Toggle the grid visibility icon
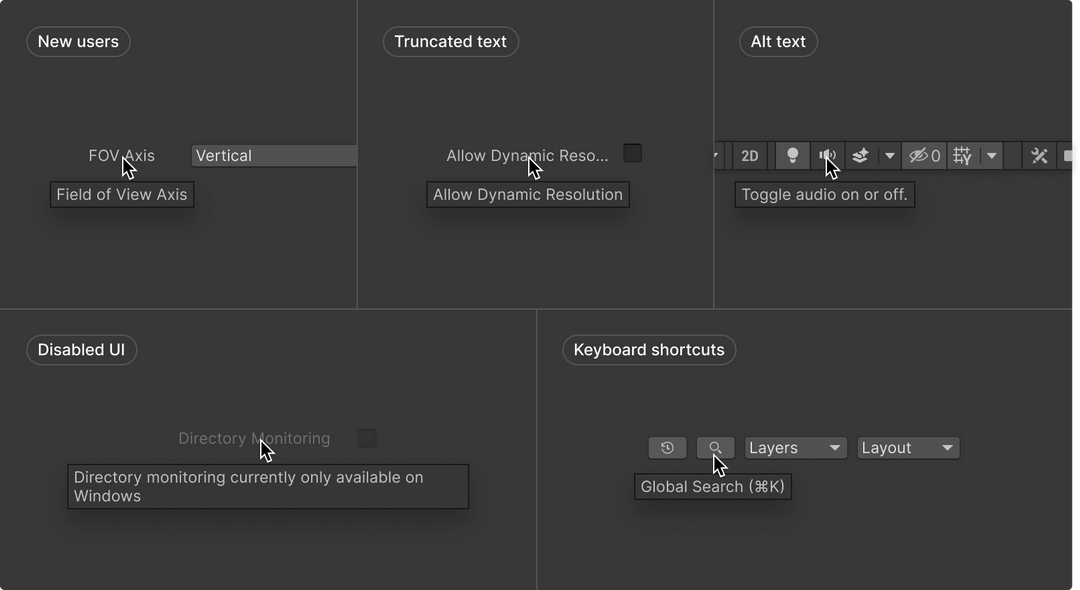 click(x=961, y=156)
